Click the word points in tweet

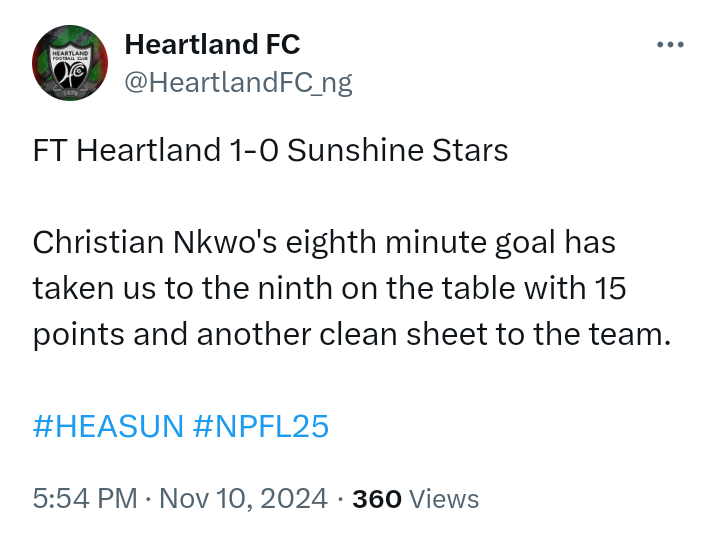78,335
